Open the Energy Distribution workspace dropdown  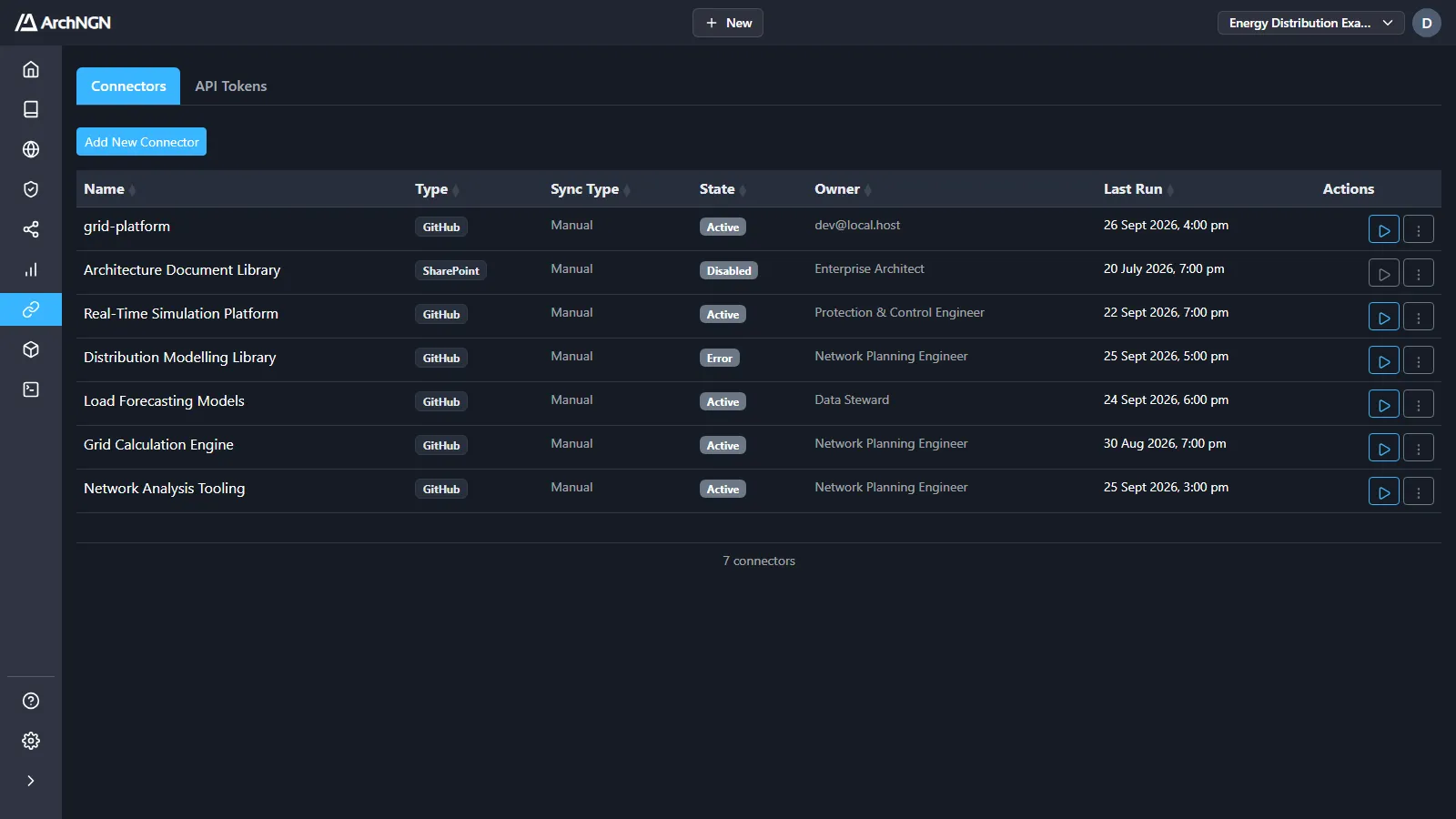[1310, 23]
